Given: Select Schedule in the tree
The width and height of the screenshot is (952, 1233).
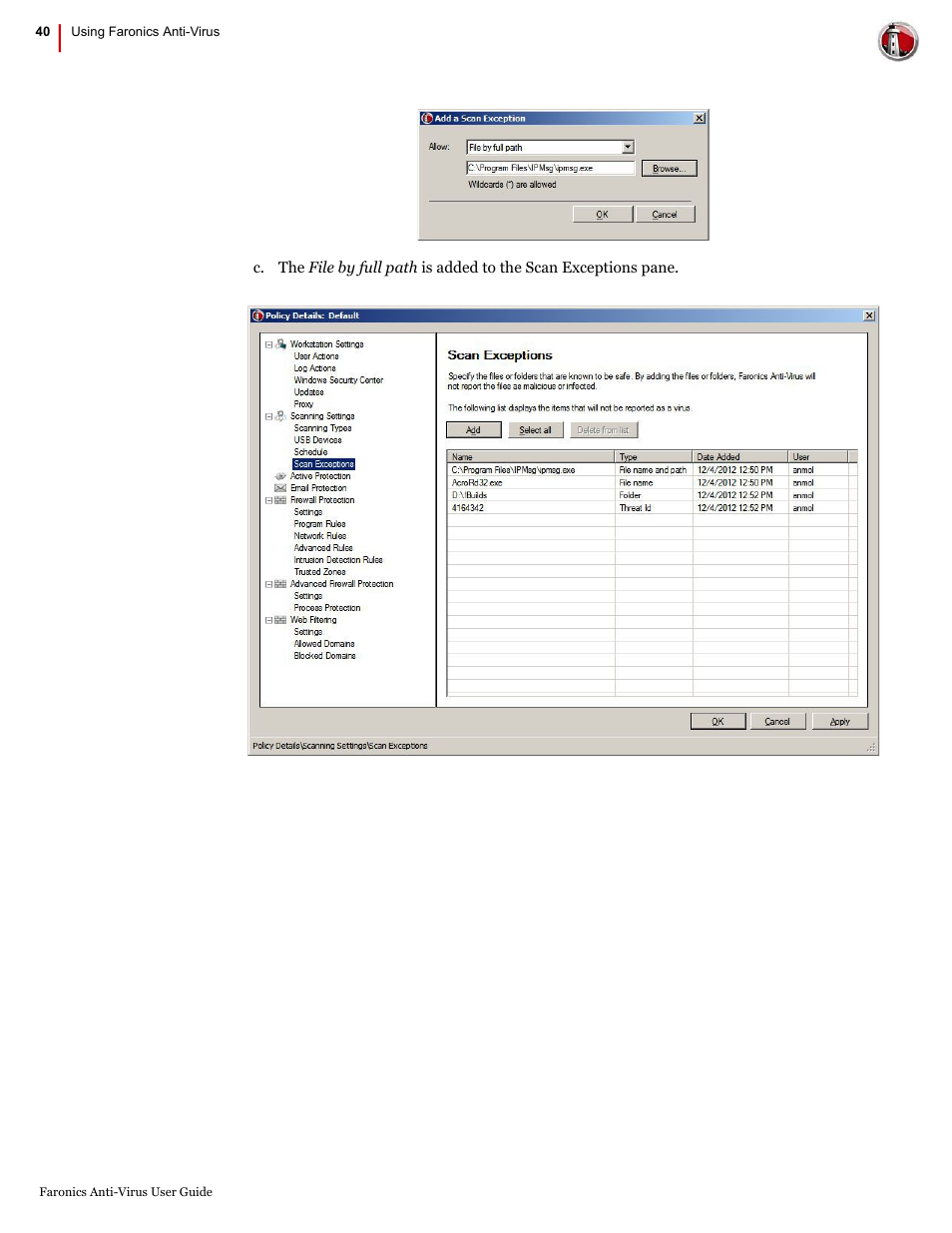Looking at the screenshot, I should [x=310, y=452].
